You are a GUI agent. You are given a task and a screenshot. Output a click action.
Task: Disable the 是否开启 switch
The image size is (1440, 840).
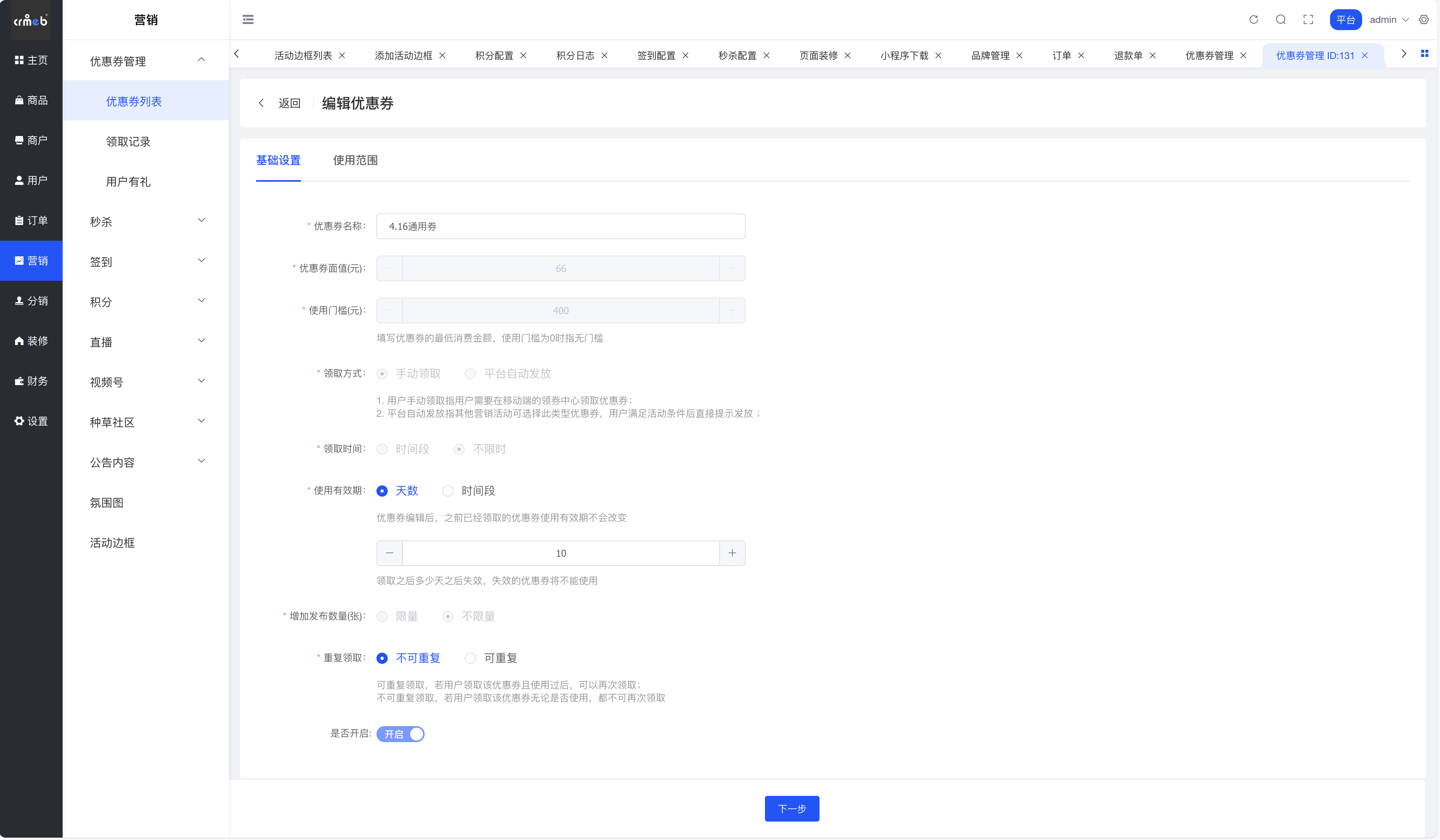click(x=400, y=734)
